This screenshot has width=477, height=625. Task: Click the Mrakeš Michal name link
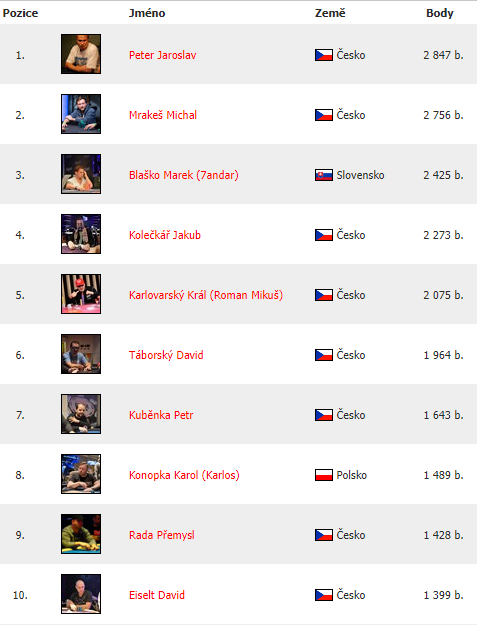point(163,115)
